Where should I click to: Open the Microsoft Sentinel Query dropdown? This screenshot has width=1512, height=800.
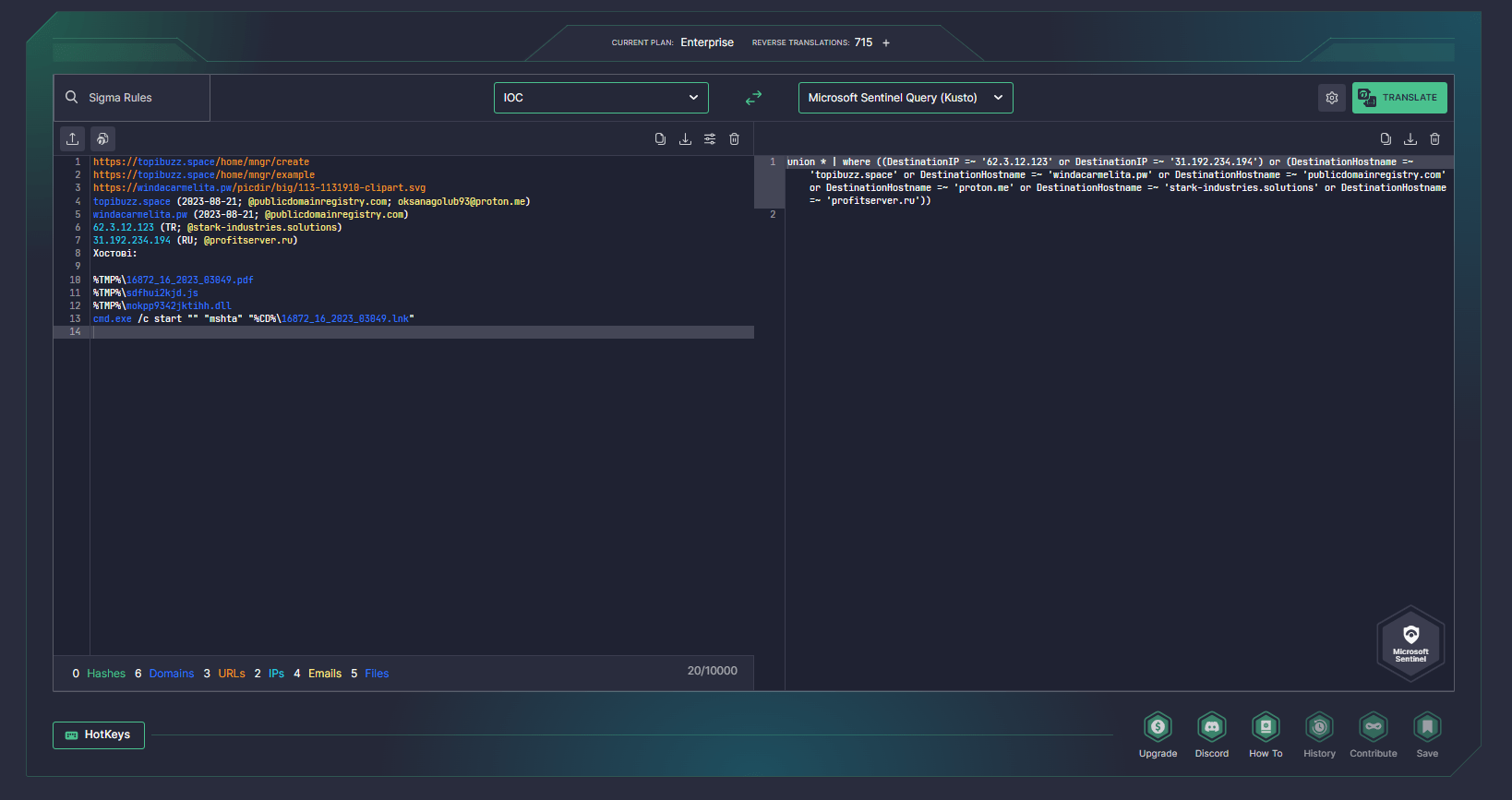[905, 98]
